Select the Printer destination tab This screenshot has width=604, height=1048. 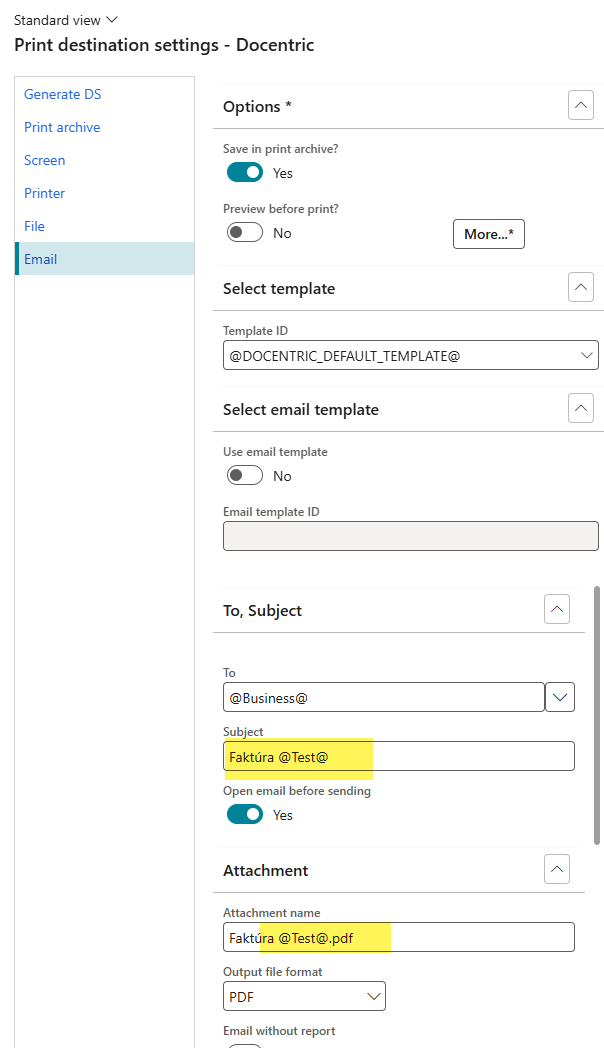click(45, 193)
